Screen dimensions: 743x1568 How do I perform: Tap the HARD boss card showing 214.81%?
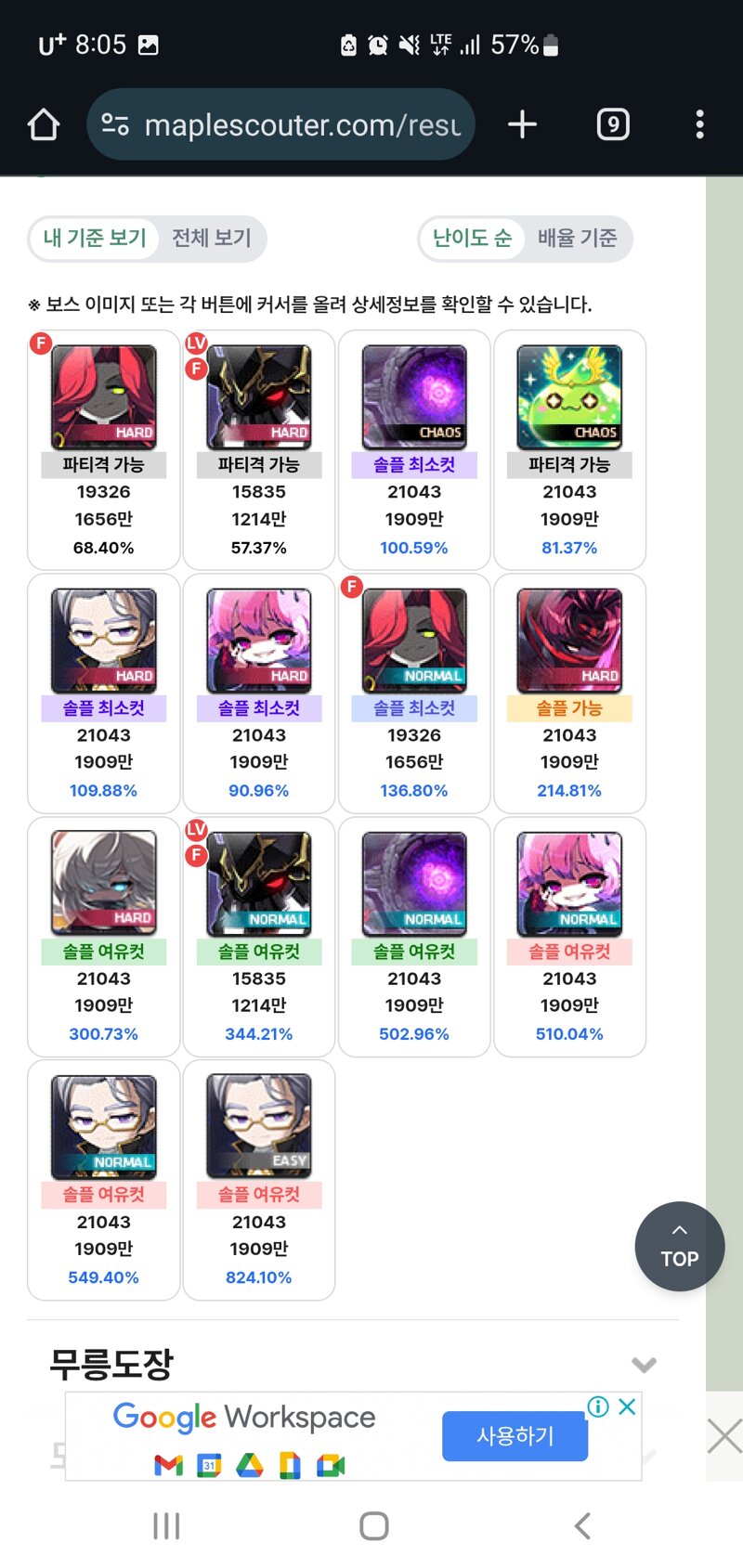[x=569, y=693]
